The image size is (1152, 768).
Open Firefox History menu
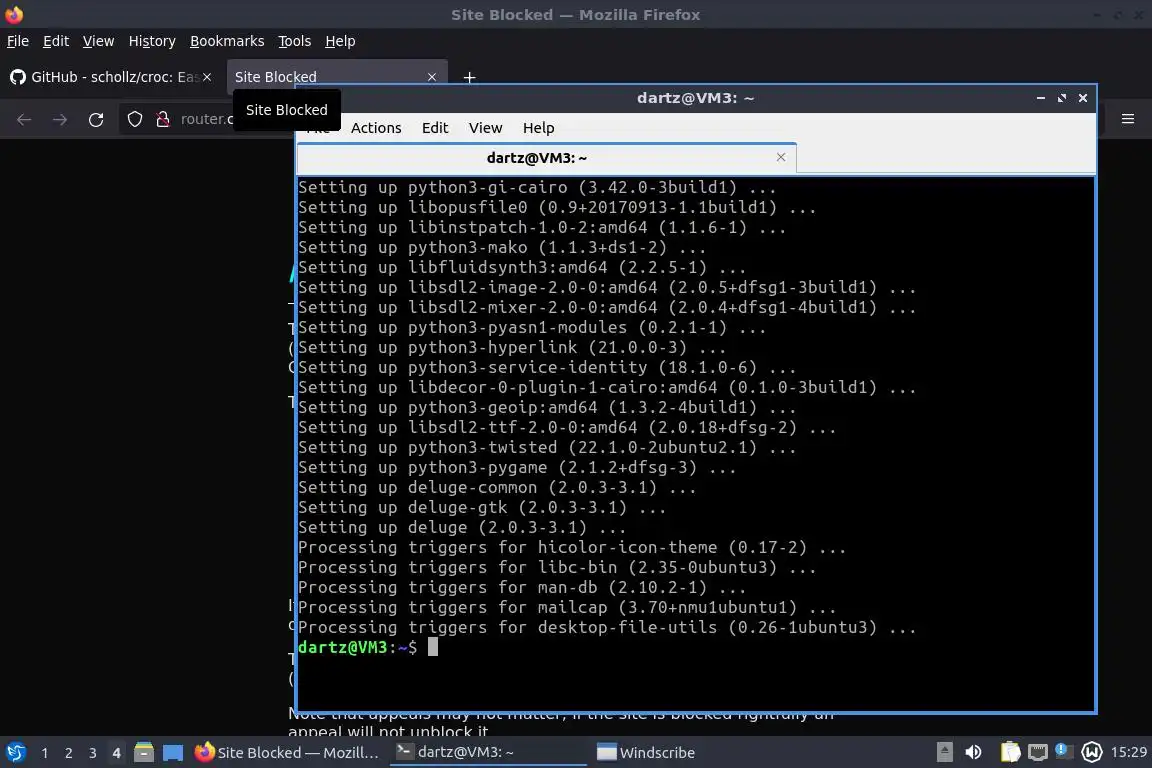click(x=152, y=41)
